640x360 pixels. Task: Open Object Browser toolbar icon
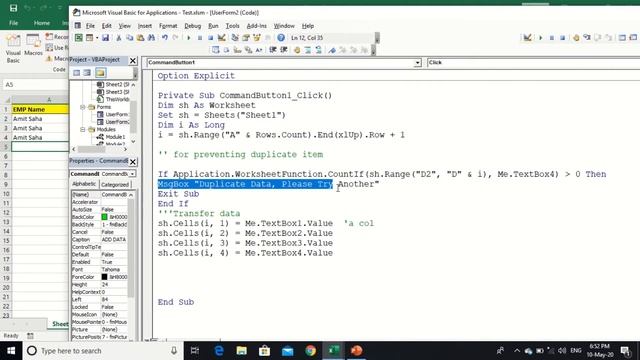[x=257, y=38]
